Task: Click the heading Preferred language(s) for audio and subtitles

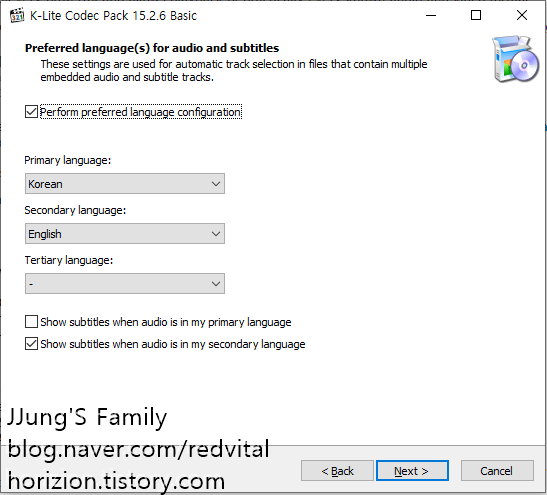Action: (152, 48)
